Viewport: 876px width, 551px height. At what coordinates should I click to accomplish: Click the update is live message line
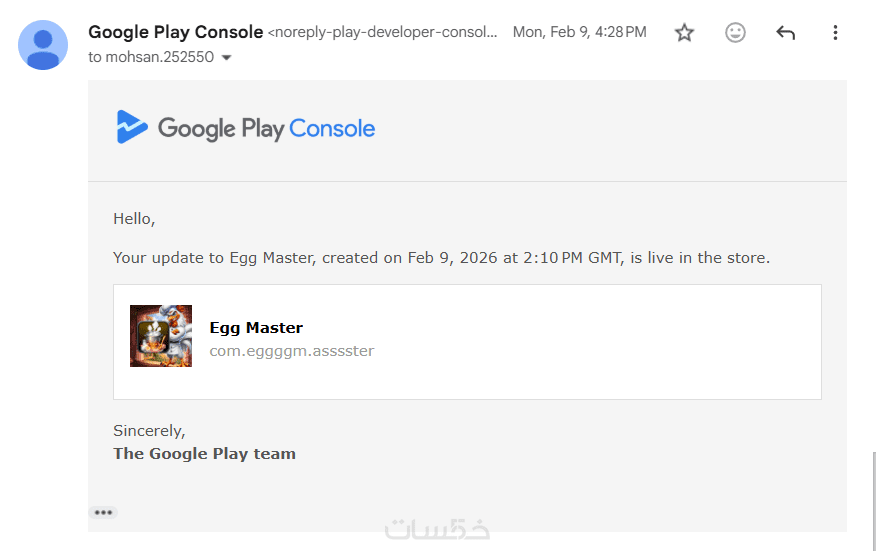[x=441, y=257]
